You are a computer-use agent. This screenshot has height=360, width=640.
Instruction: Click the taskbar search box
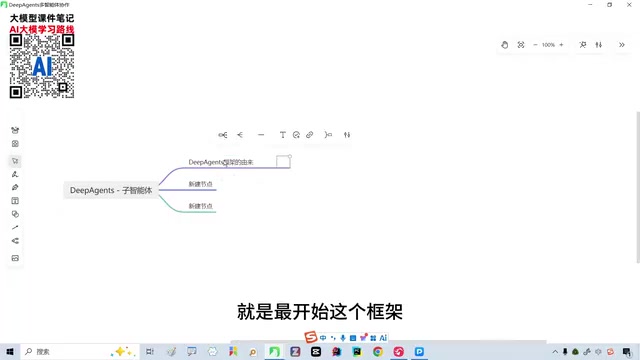point(80,351)
